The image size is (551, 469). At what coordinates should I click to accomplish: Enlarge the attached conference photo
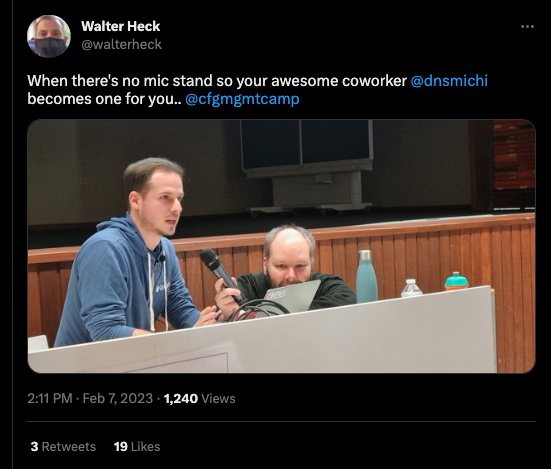click(x=281, y=246)
